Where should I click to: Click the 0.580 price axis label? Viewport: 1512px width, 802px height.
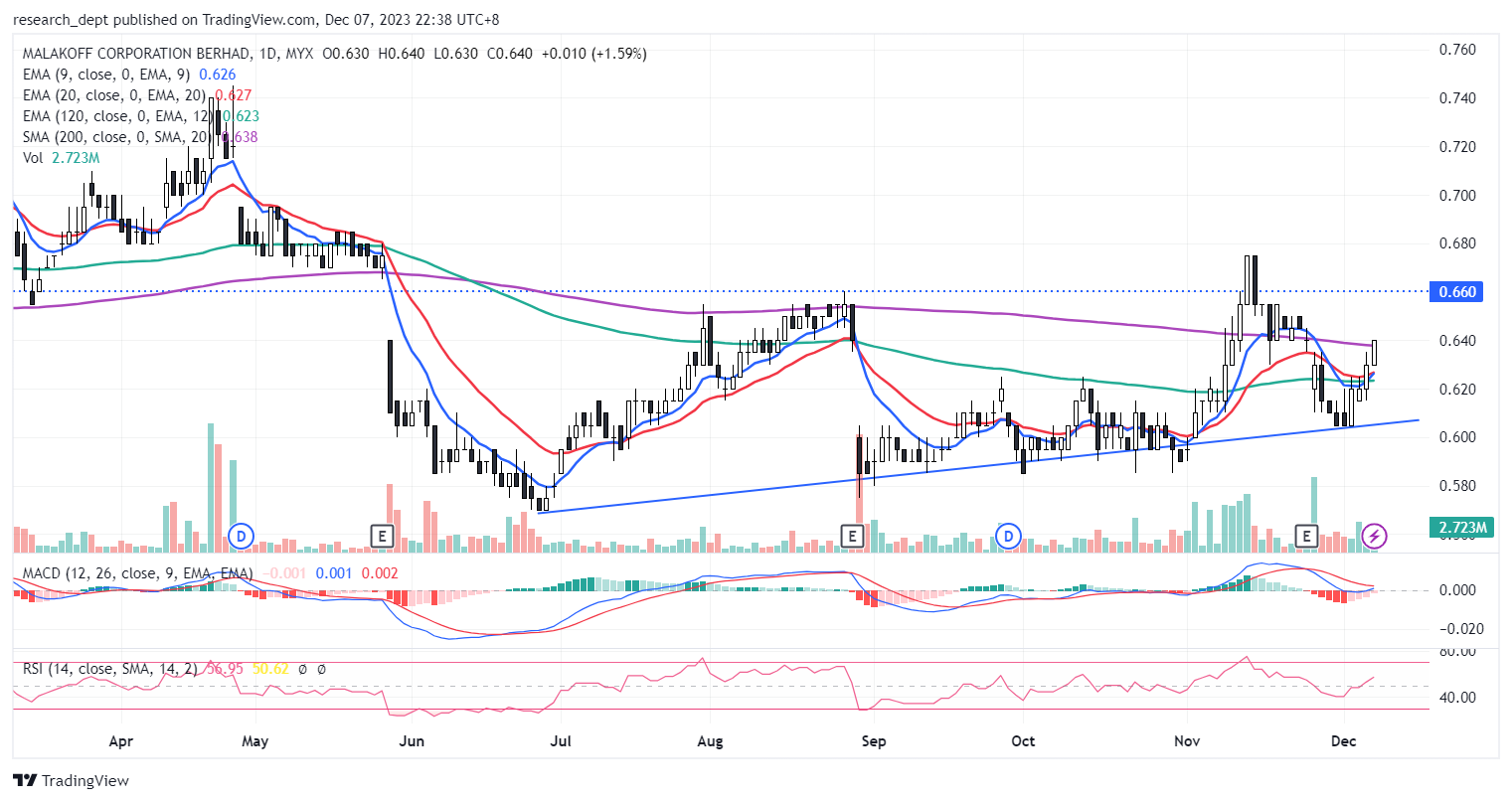1457,486
